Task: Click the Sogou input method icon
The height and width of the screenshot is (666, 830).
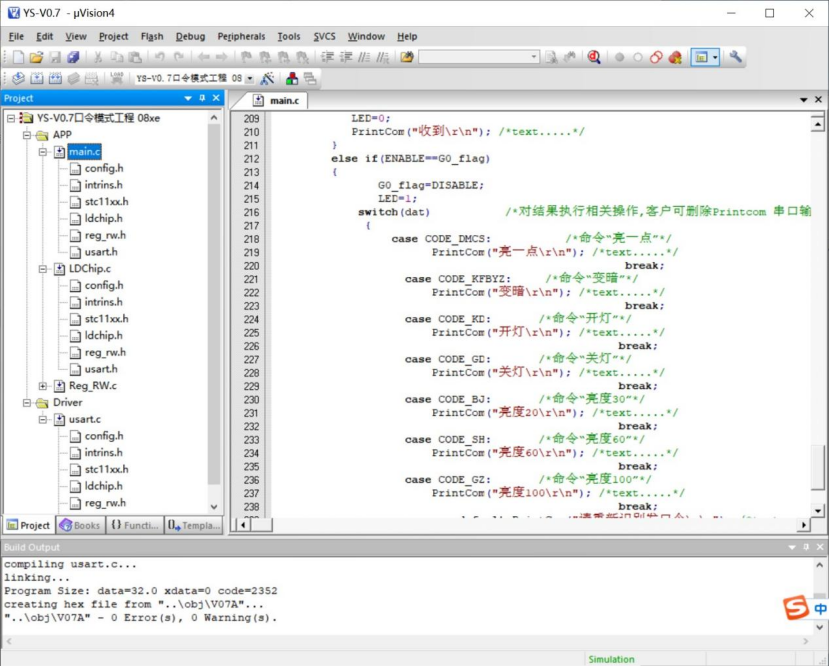Action: (x=796, y=608)
